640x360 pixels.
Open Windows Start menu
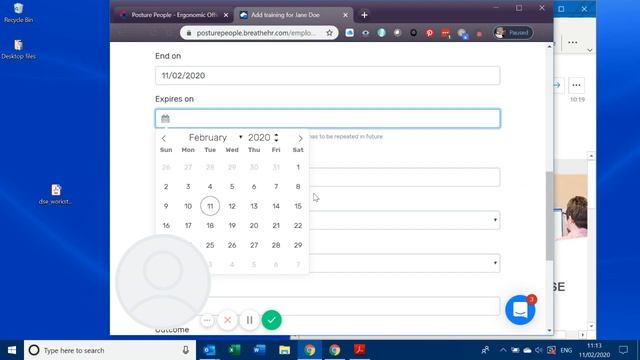point(12,350)
